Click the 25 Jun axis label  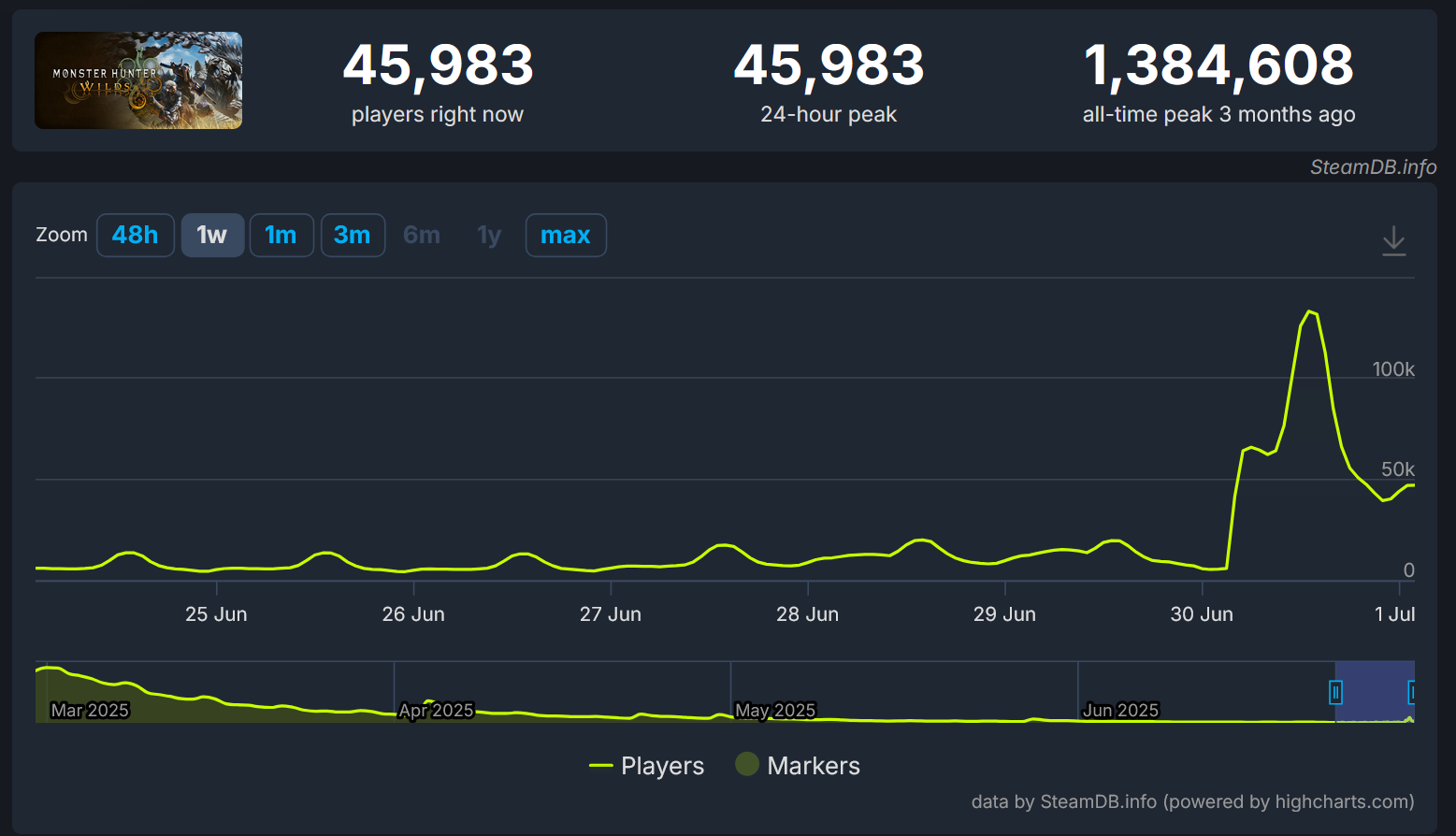tap(216, 614)
